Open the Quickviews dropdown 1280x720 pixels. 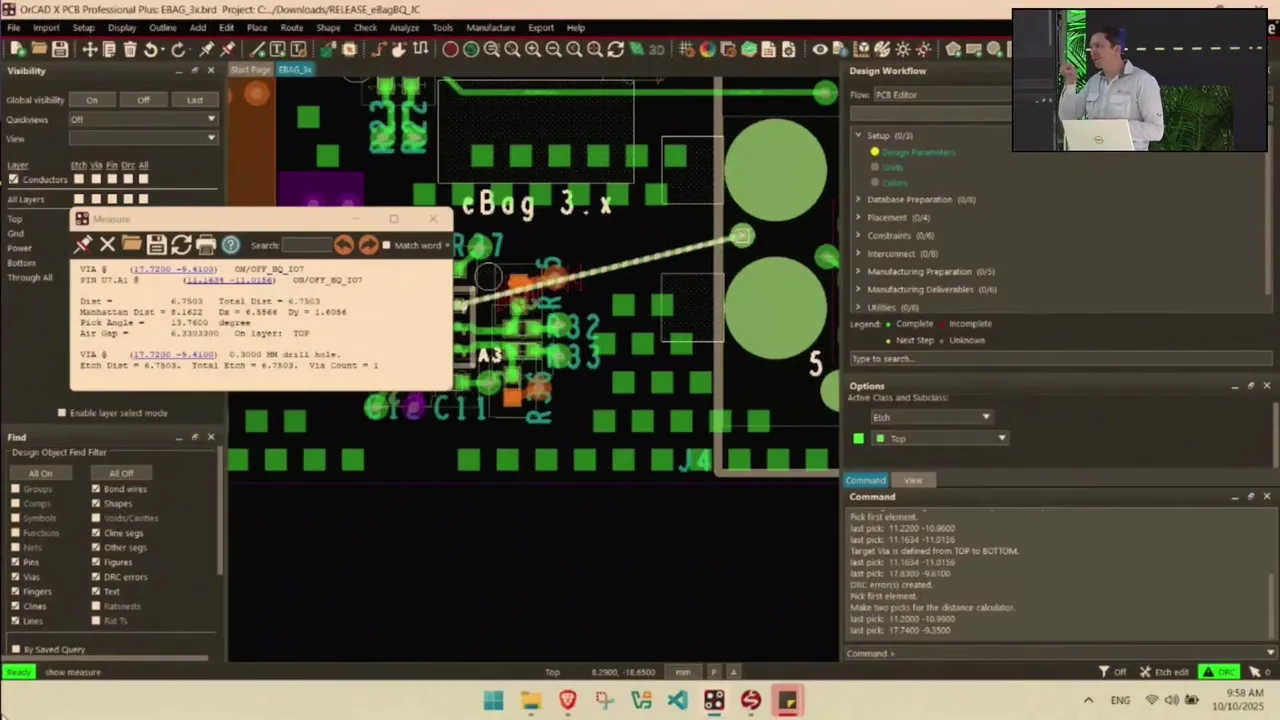tap(142, 119)
